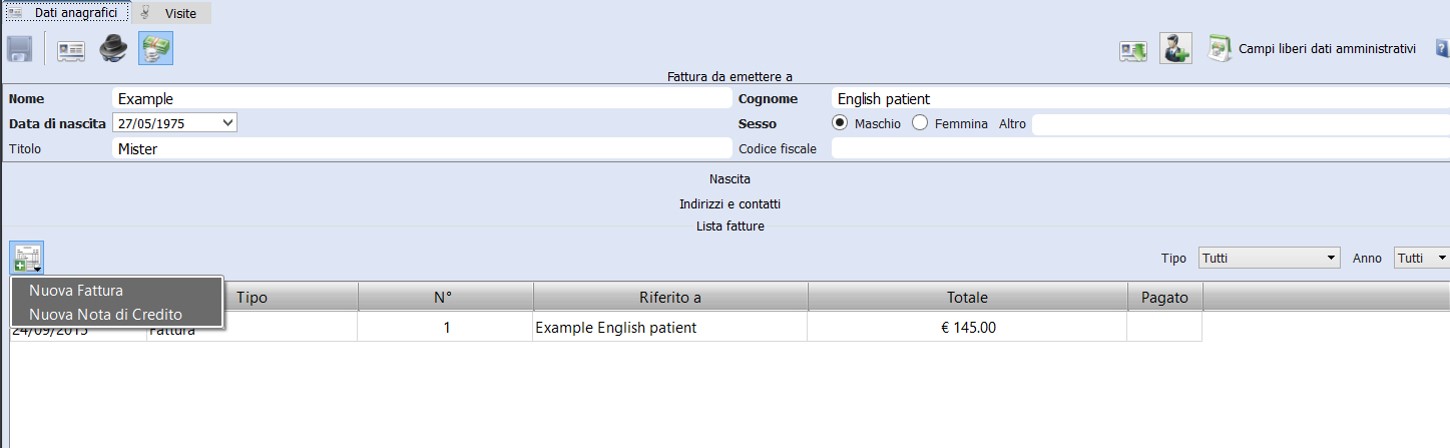Viewport: 1450px width, 448px height.
Task: Click the new invoice icon with green plus
Action: point(27,258)
